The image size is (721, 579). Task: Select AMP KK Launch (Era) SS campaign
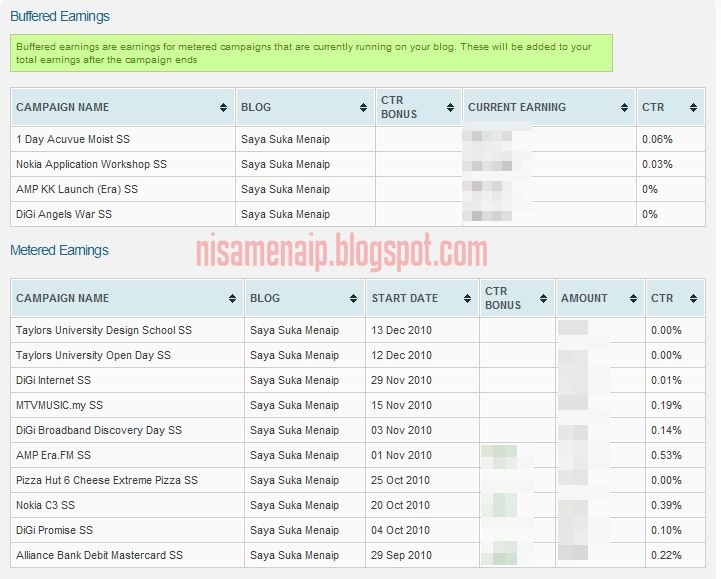pos(77,189)
